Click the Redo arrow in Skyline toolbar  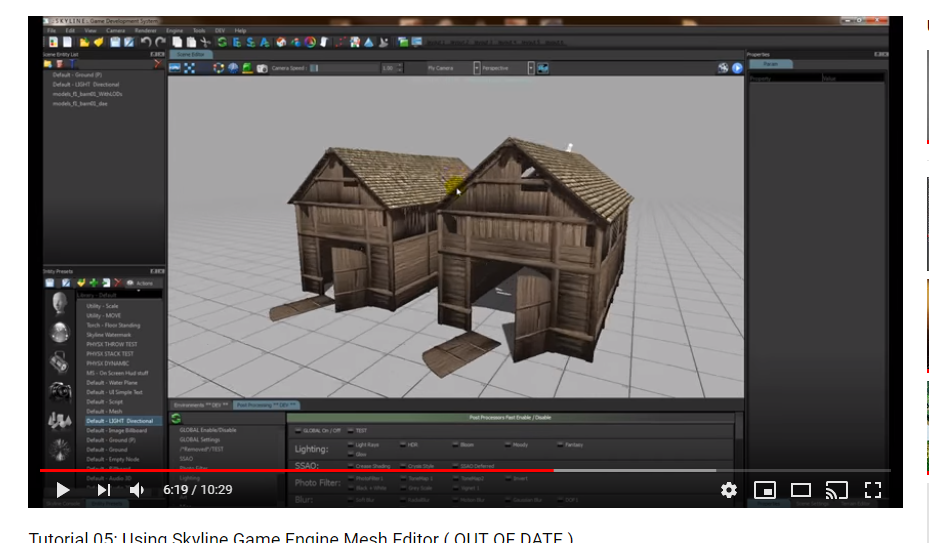[x=160, y=42]
